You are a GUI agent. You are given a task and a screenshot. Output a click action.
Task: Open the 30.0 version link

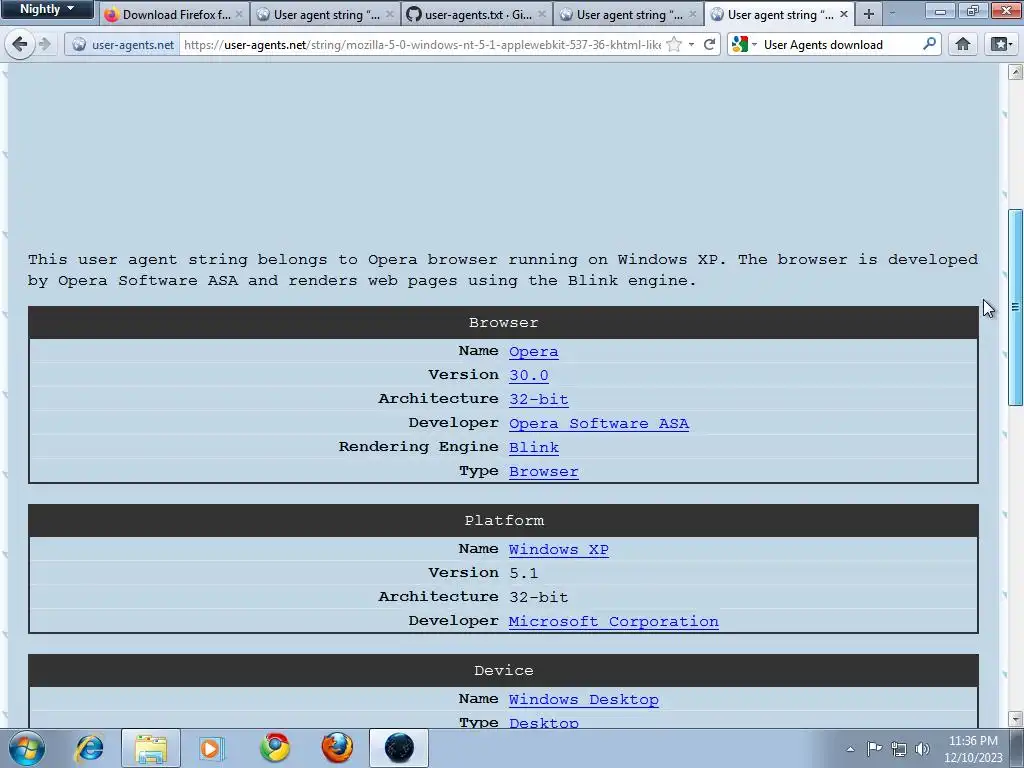[528, 375]
